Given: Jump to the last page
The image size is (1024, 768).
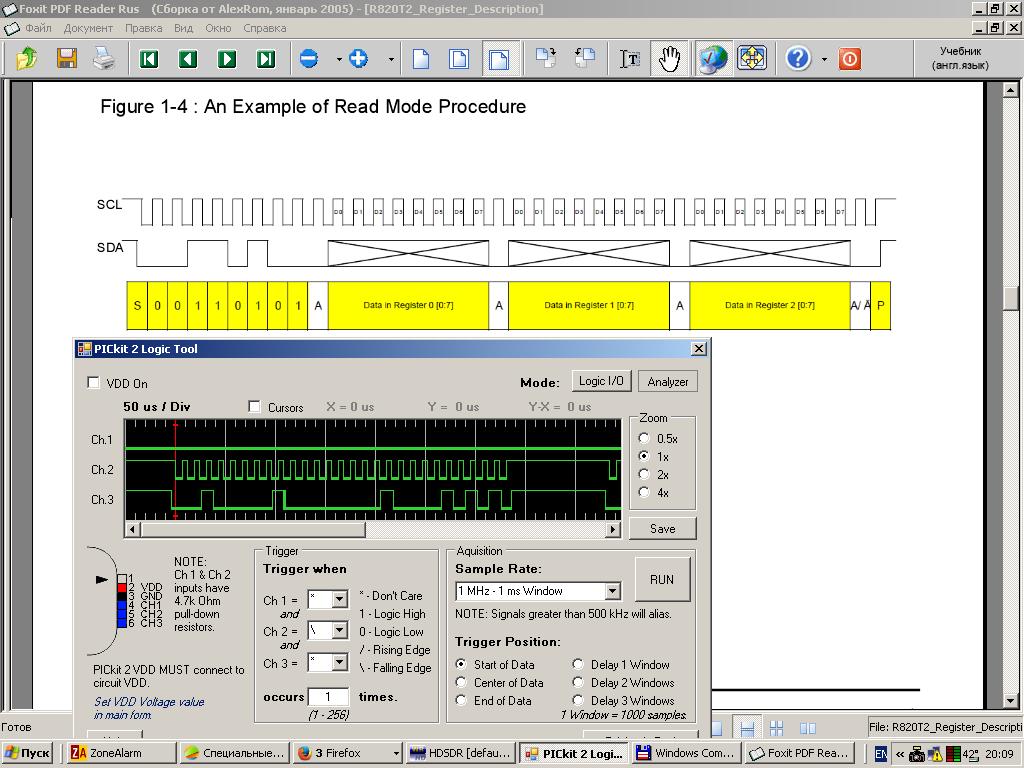Looking at the screenshot, I should tap(266, 59).
